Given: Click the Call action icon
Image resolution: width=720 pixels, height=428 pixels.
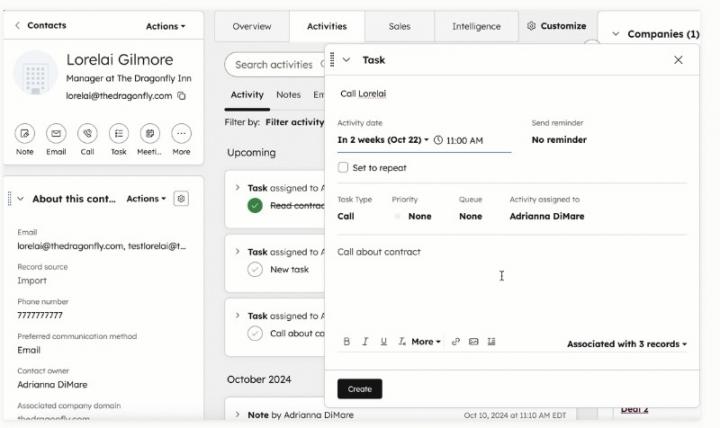Looking at the screenshot, I should [x=87, y=134].
